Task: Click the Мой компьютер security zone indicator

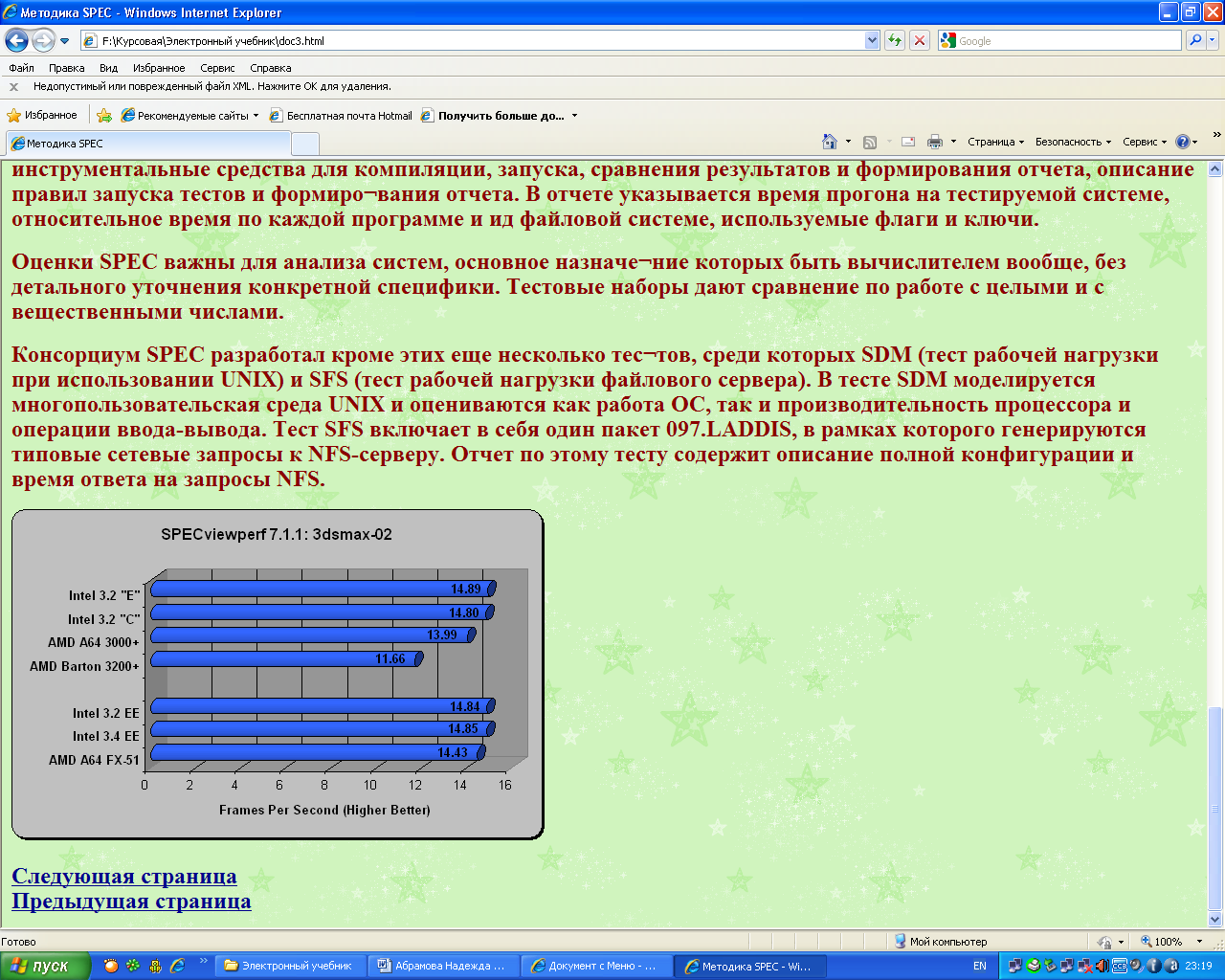Action: 941,942
